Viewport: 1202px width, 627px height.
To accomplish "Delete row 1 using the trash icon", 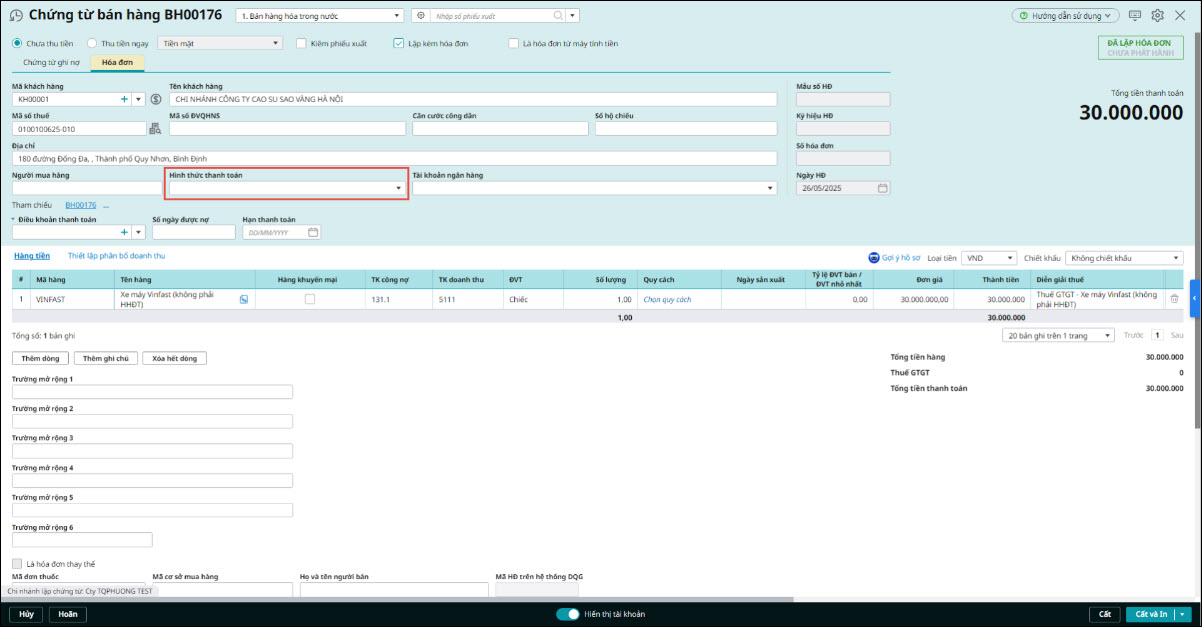I will pos(1174,299).
